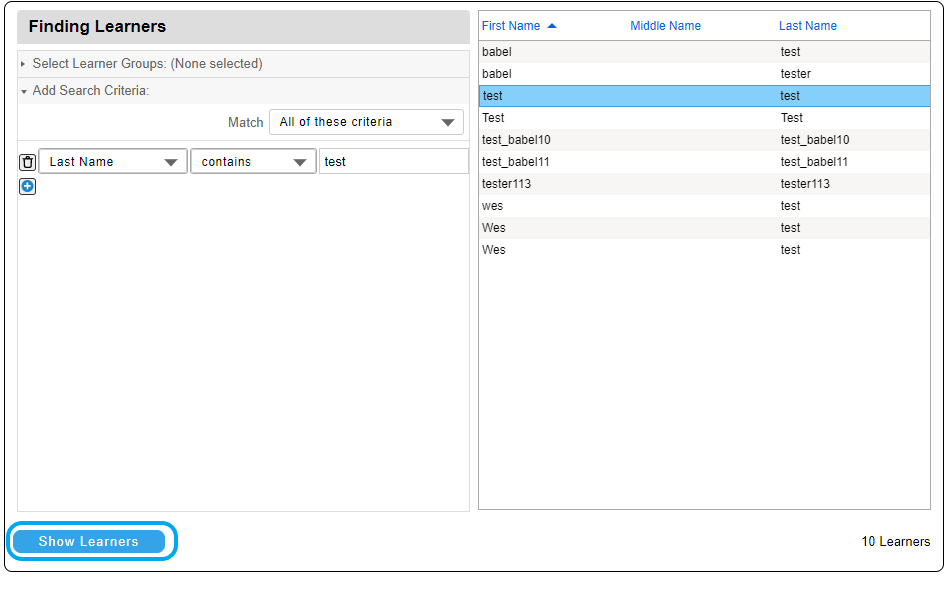The height and width of the screenshot is (590, 952).
Task: Open the contains operator dropdown
Action: tap(253, 161)
